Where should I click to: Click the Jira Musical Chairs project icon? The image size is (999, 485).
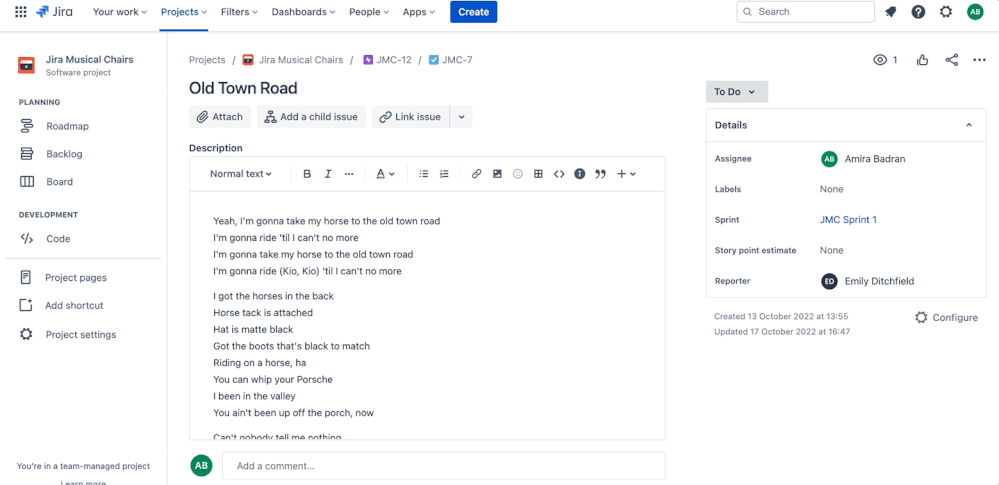[x=26, y=65]
